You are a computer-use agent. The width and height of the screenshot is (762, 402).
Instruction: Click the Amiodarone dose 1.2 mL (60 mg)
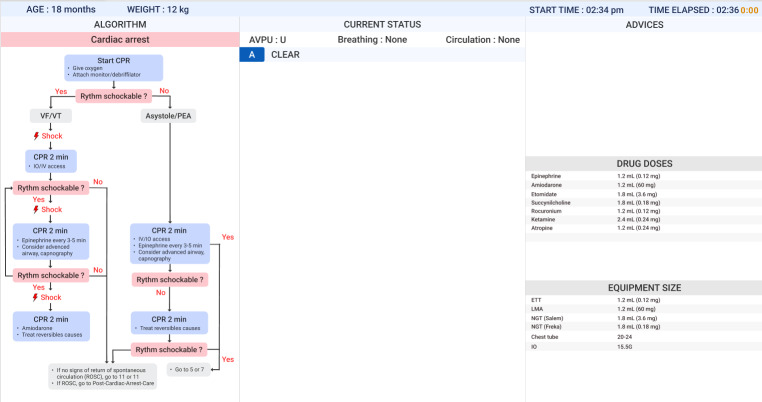[636, 185]
